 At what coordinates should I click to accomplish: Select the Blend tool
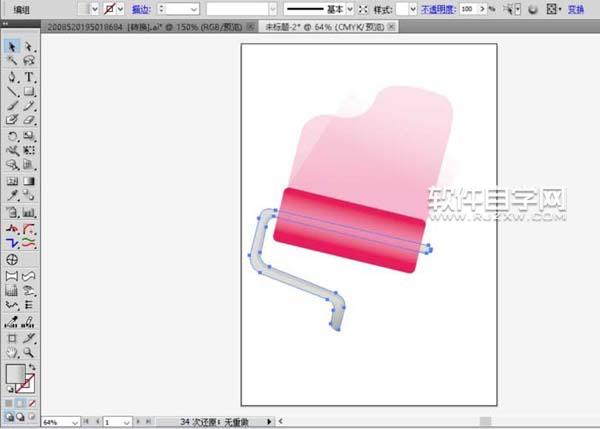(28, 196)
